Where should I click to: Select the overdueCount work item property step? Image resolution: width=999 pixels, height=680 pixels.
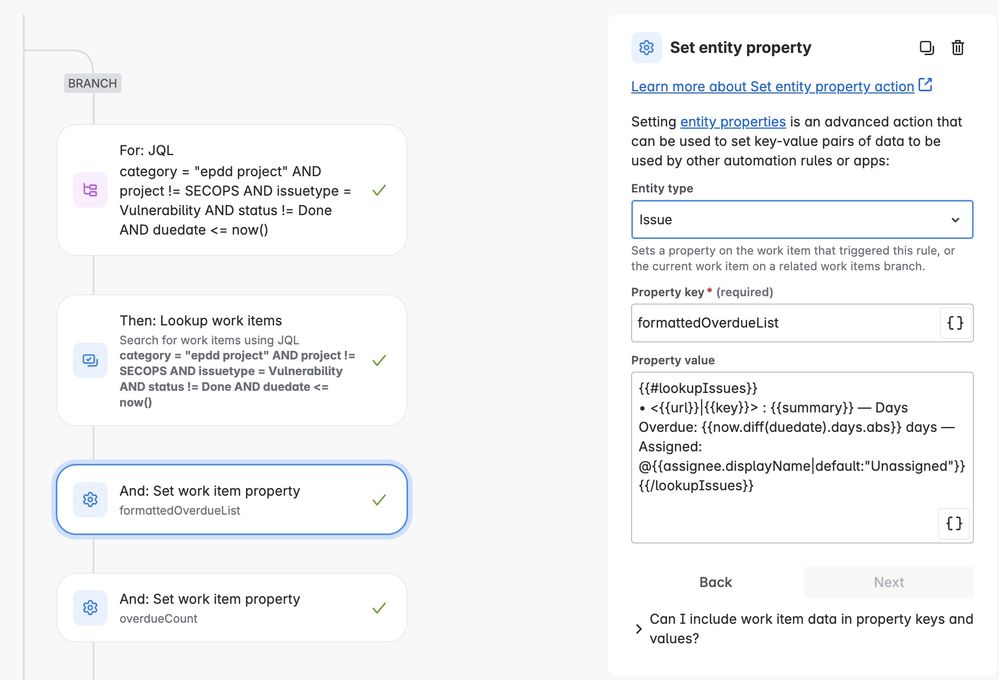tap(232, 608)
